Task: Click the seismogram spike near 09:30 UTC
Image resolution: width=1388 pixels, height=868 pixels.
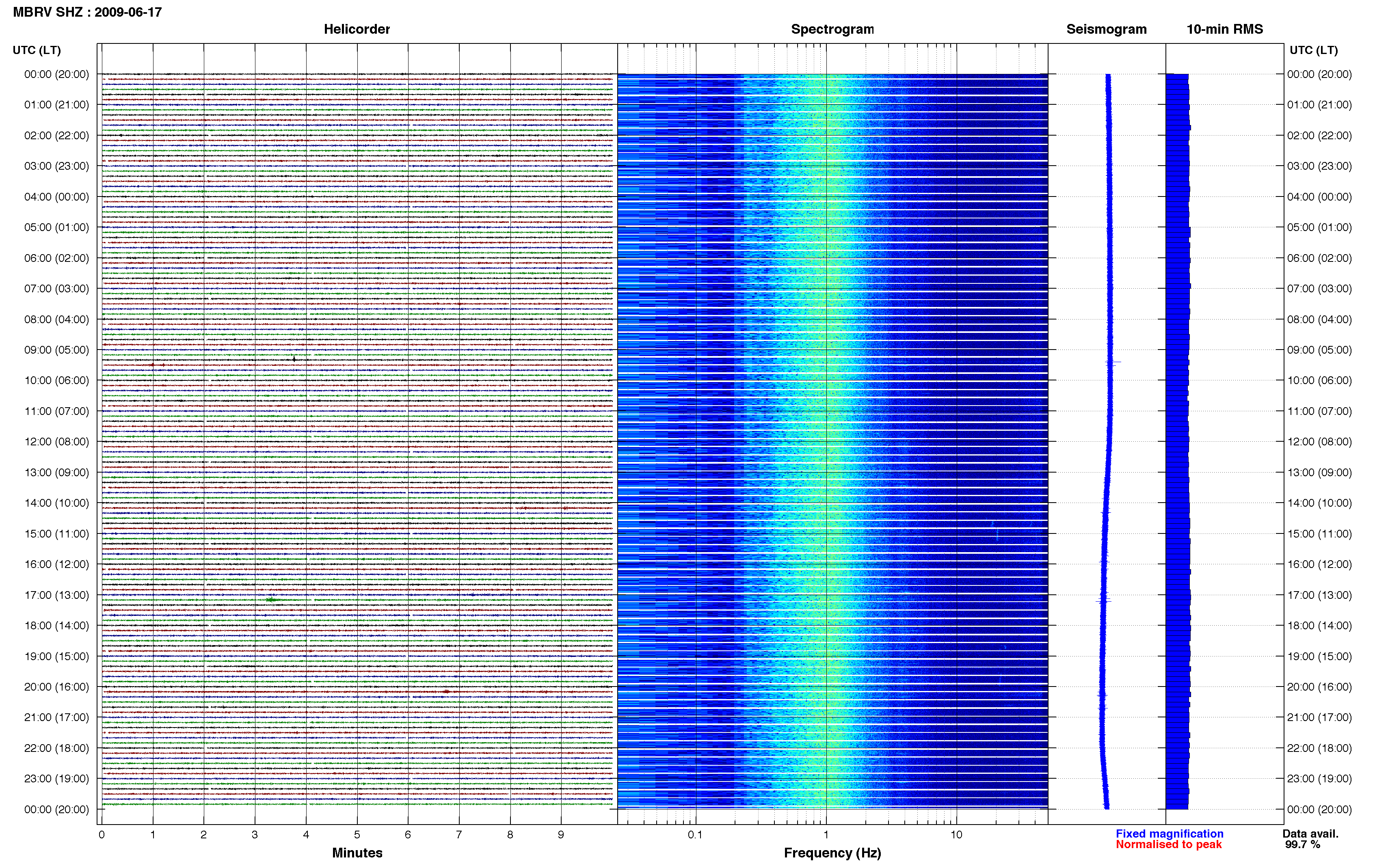Action: [x=1113, y=362]
